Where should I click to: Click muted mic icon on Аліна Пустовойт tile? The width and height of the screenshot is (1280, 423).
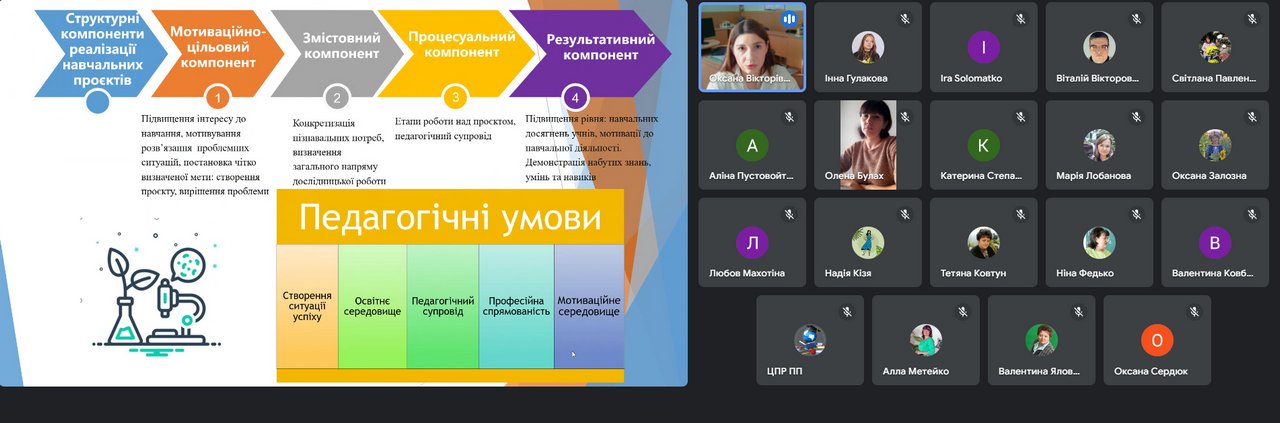point(788,117)
